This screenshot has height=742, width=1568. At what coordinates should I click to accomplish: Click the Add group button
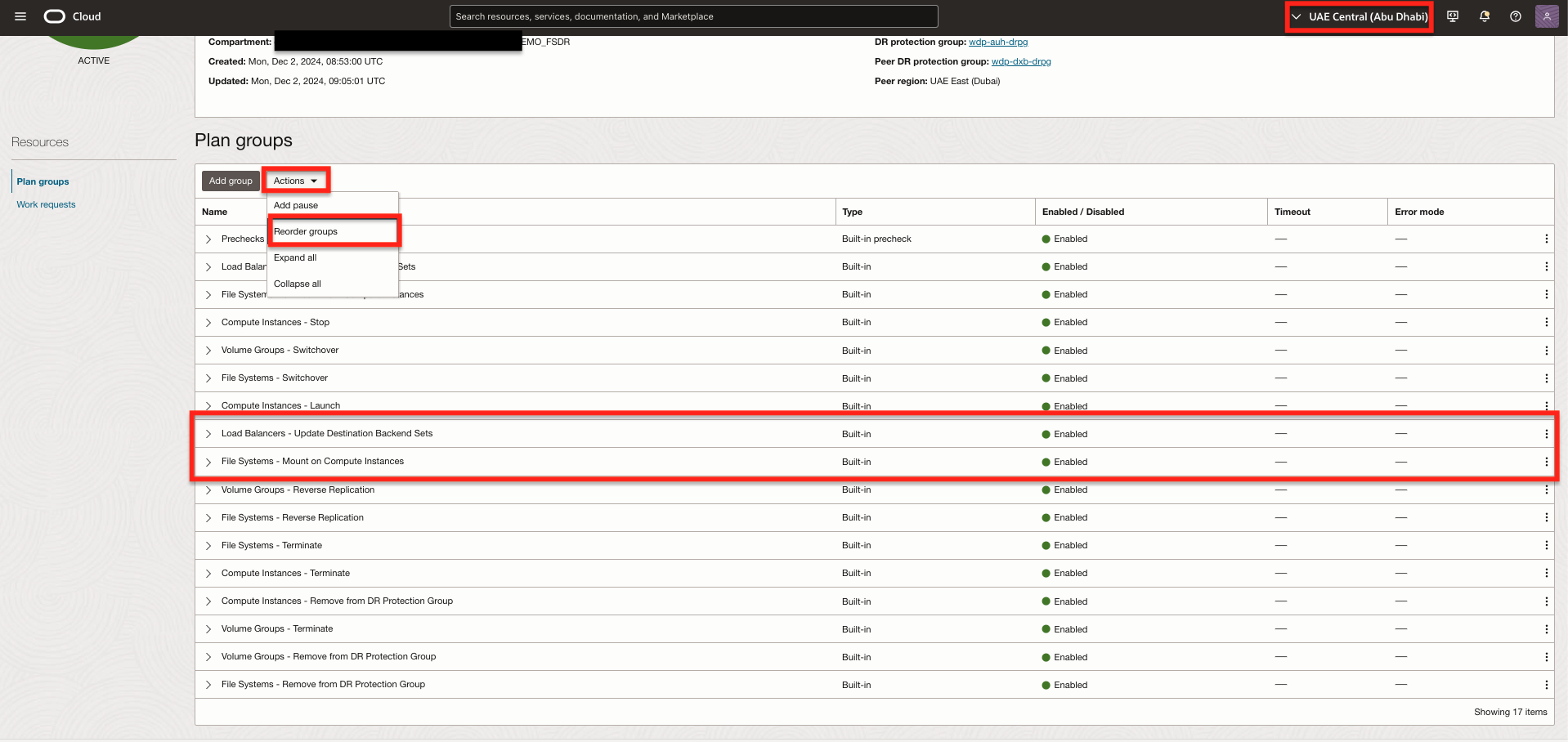tap(231, 181)
